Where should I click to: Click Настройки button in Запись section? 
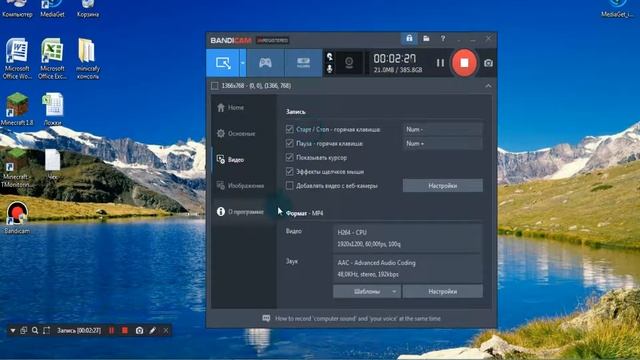pyautogui.click(x=442, y=186)
